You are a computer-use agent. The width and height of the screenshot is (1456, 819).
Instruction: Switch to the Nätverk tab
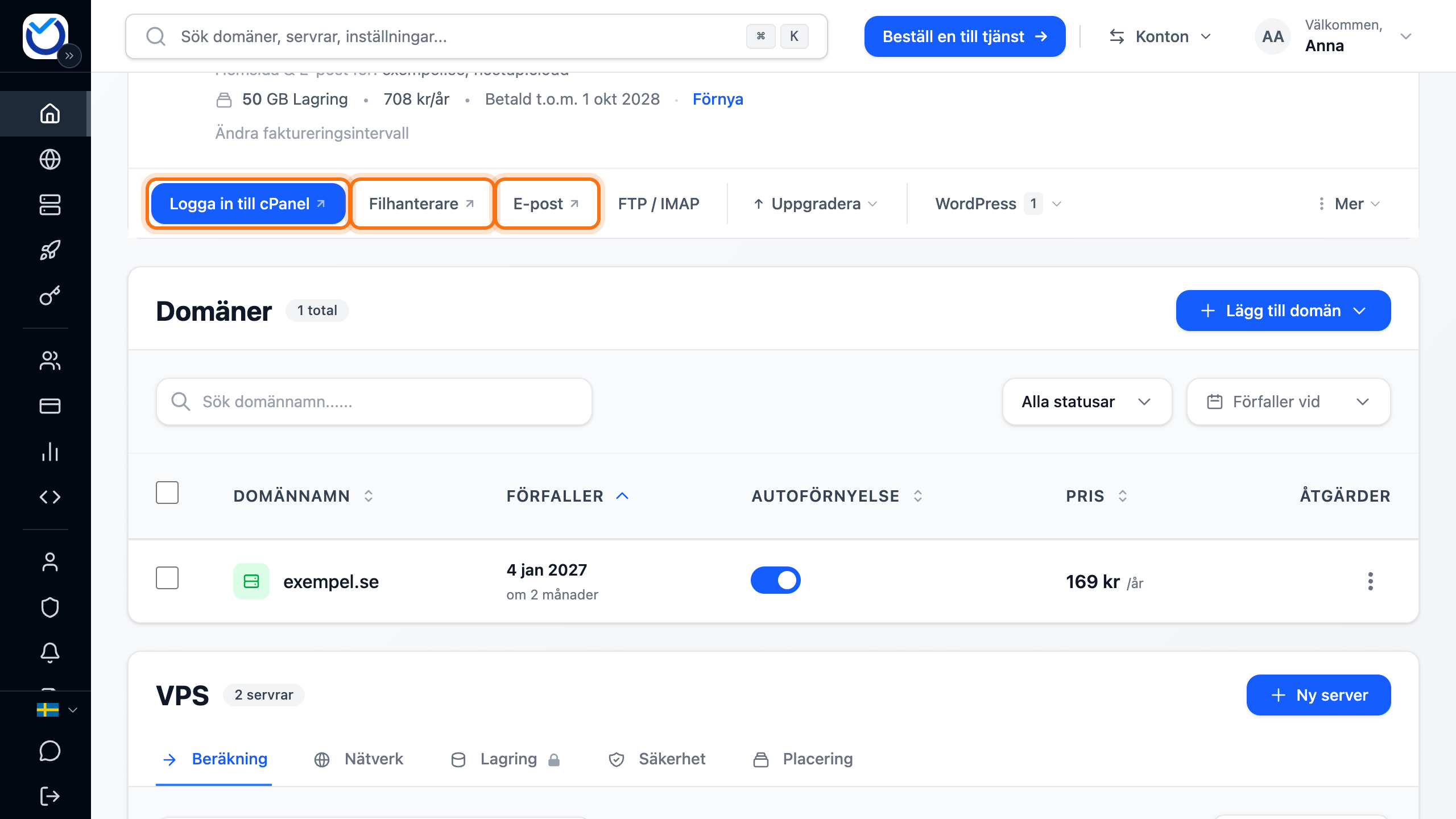[358, 759]
